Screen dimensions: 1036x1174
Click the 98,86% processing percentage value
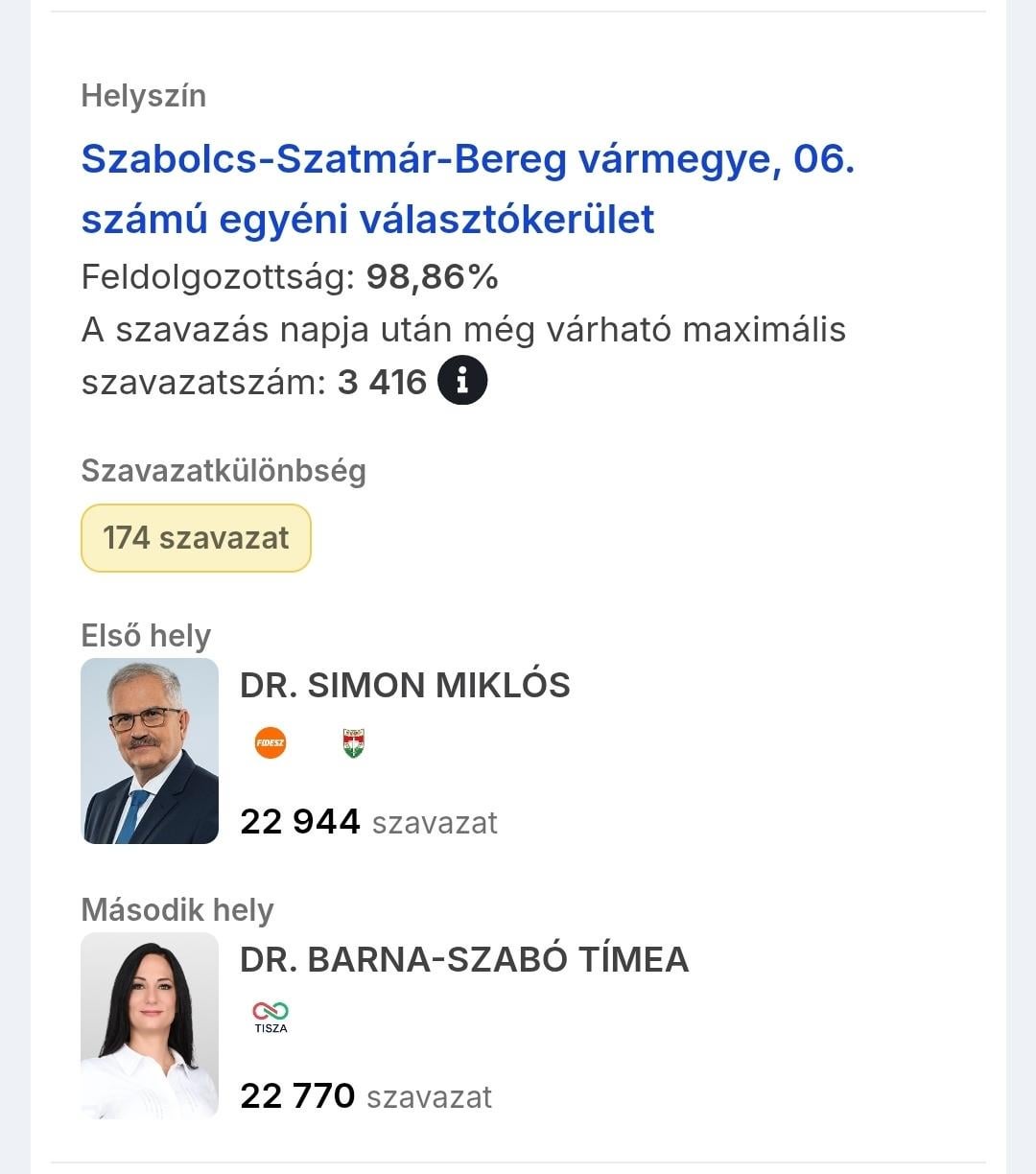coord(433,277)
